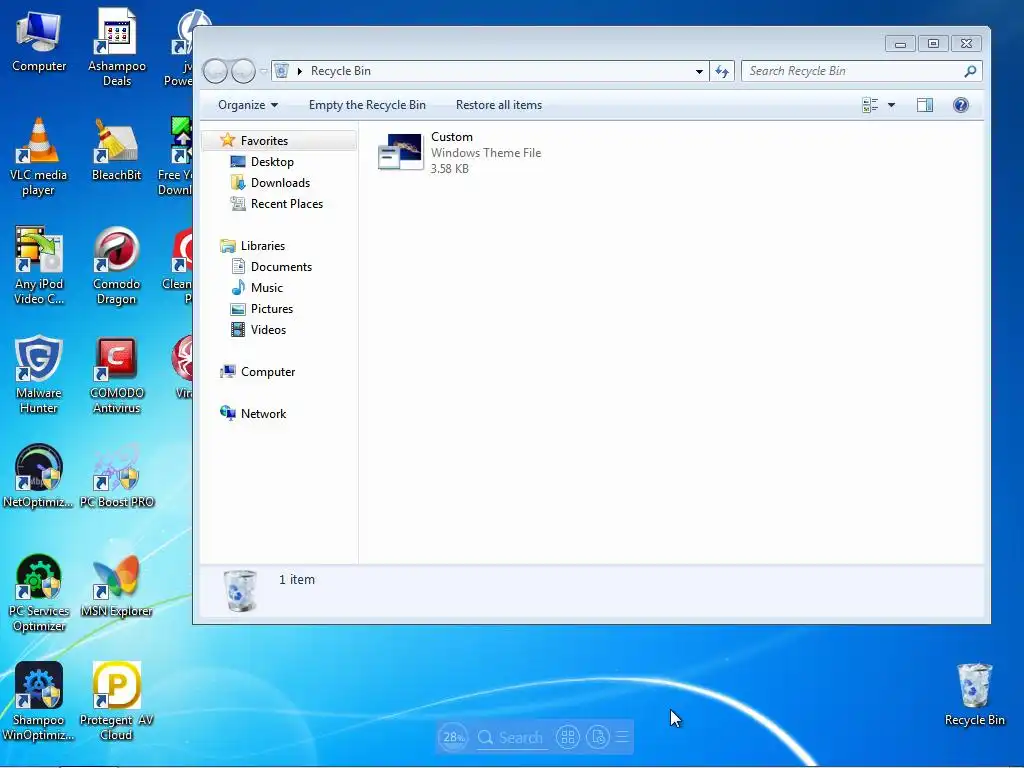Click the search magnifier in Recycle Bin
The height and width of the screenshot is (768, 1024).
click(970, 71)
